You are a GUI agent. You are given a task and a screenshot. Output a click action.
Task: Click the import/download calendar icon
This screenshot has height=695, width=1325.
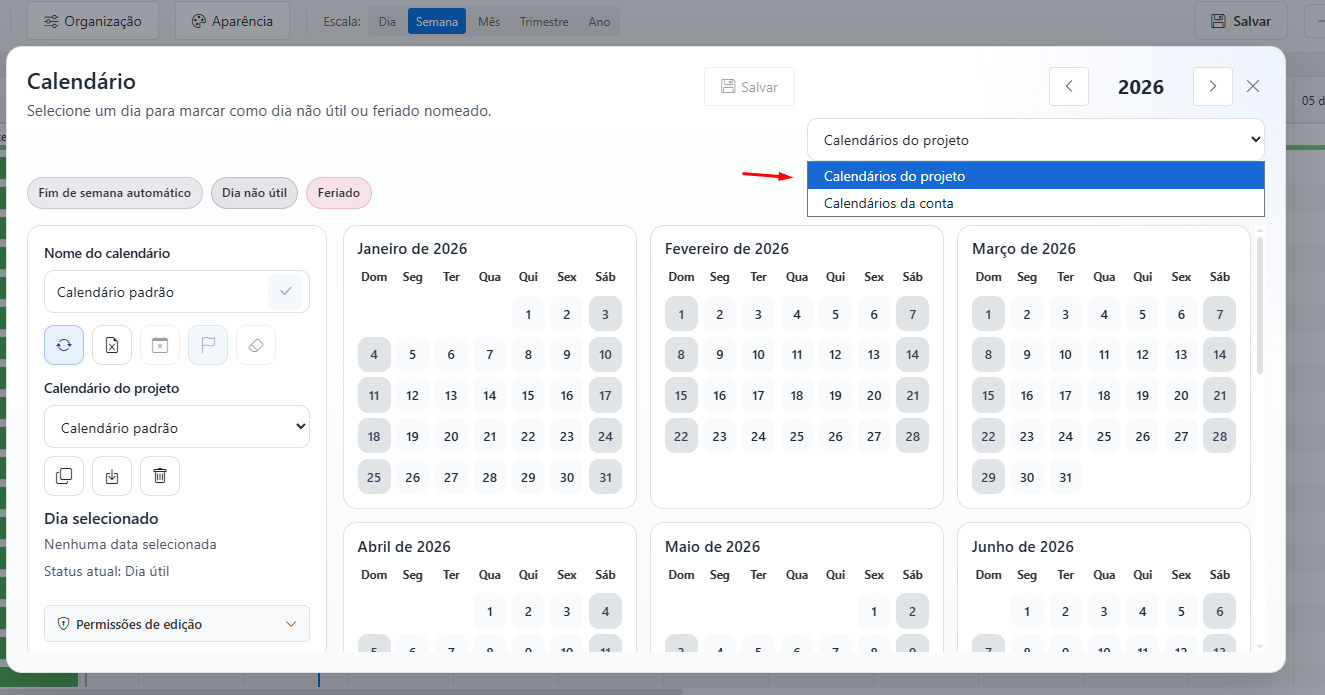point(112,476)
